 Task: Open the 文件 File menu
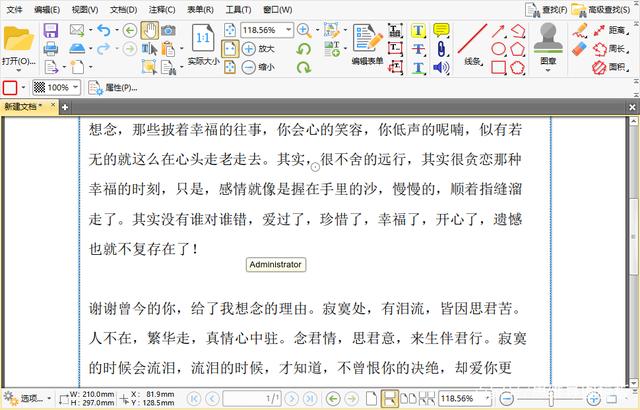14,9
